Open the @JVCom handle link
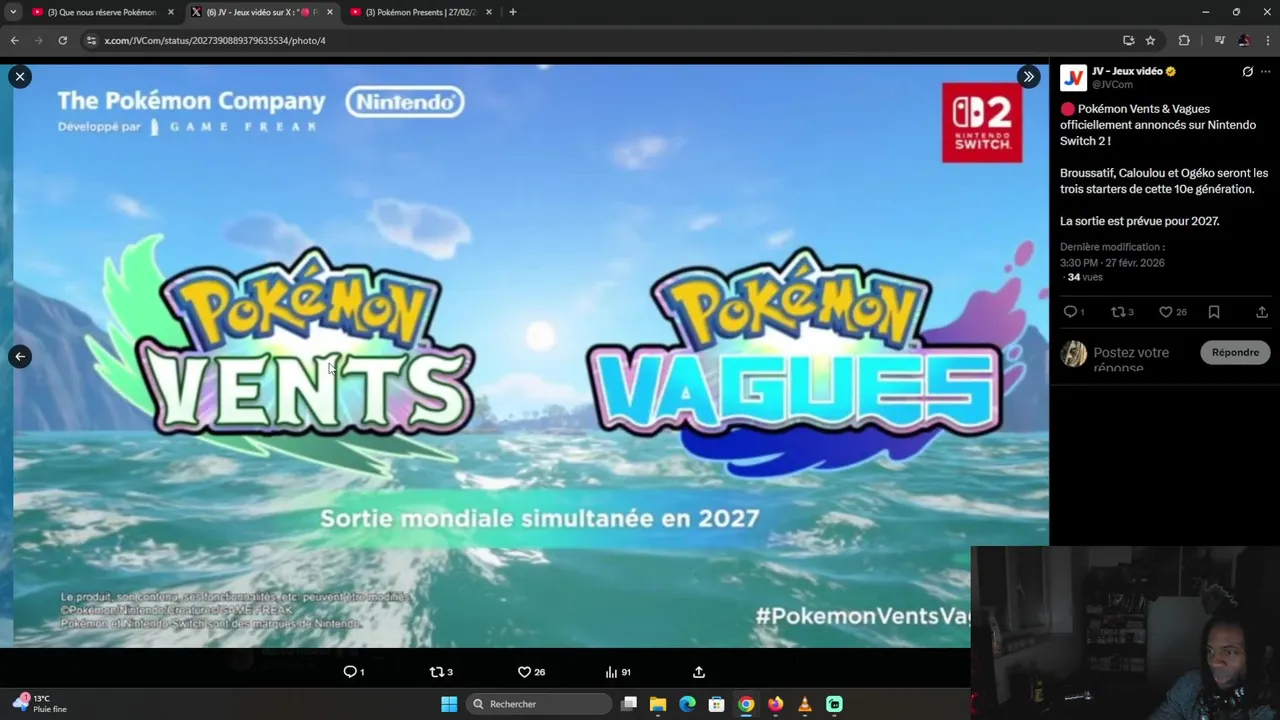Viewport: 1280px width, 720px height. click(1112, 85)
